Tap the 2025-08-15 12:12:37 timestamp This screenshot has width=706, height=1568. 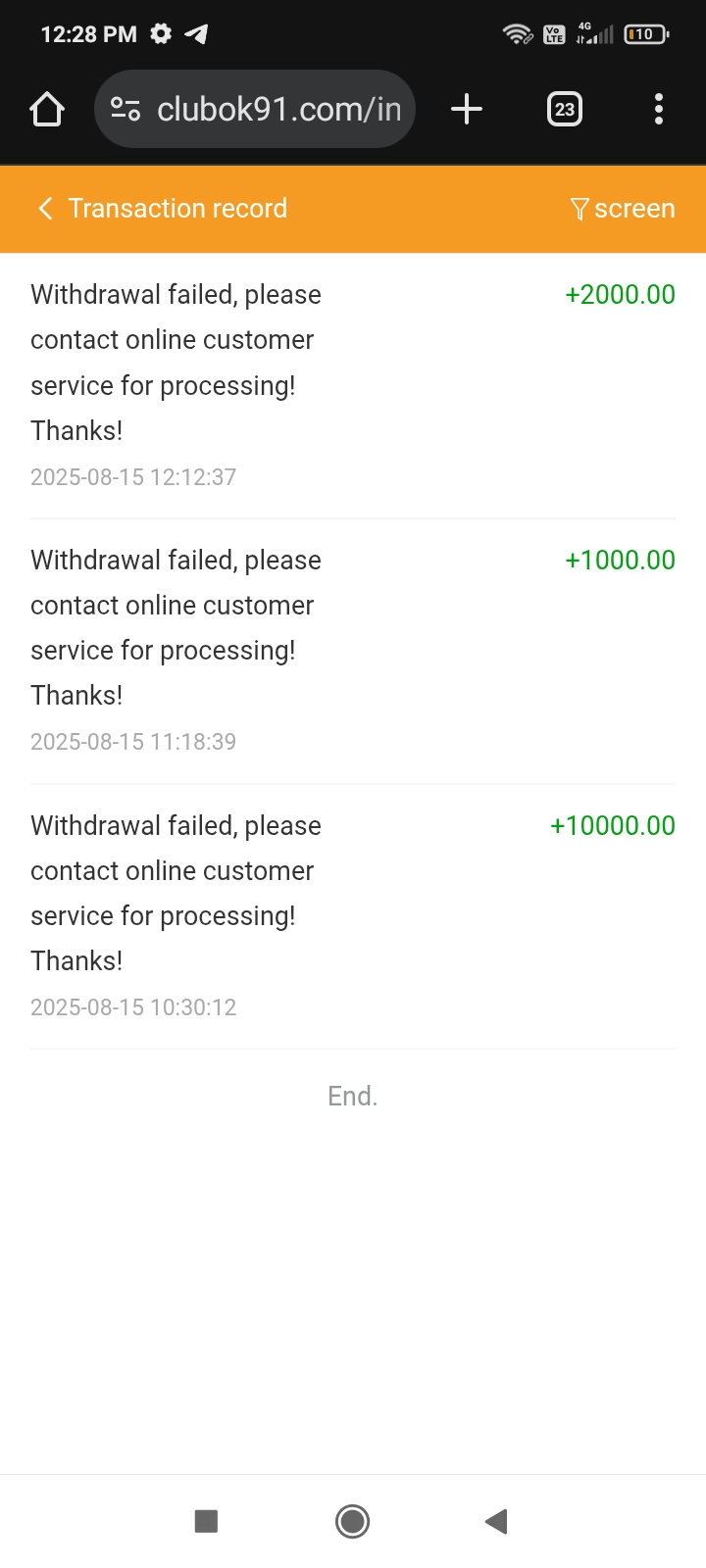[133, 477]
